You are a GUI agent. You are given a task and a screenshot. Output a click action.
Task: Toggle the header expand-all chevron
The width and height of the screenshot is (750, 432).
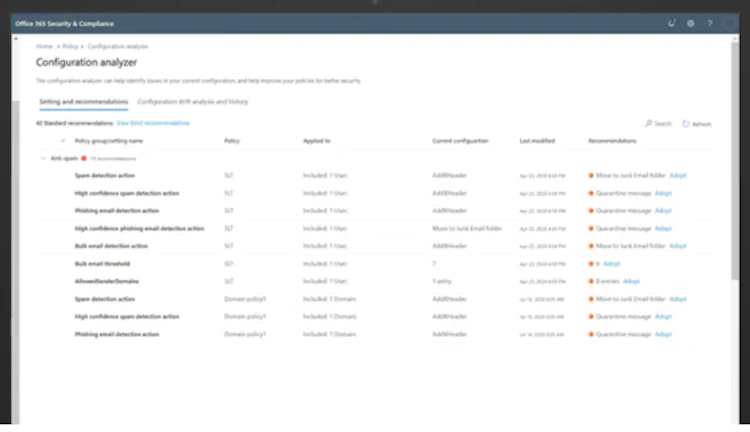click(64, 141)
